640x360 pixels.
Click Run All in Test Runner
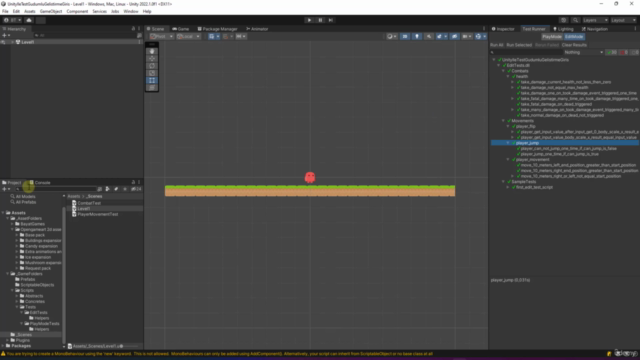click(497, 45)
